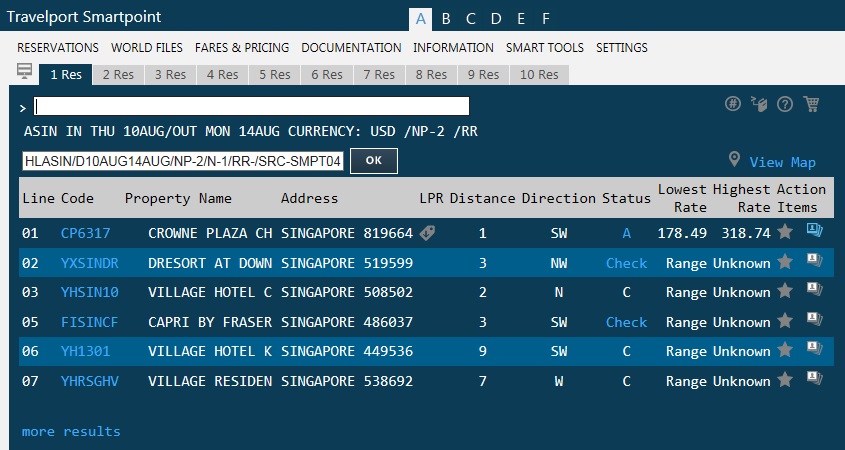845x450 pixels.
Task: Open the Documentation menu
Action: click(x=351, y=47)
